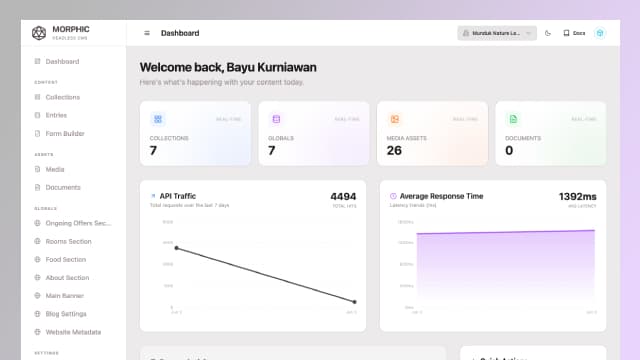Click the Globals count 7

(x=271, y=151)
